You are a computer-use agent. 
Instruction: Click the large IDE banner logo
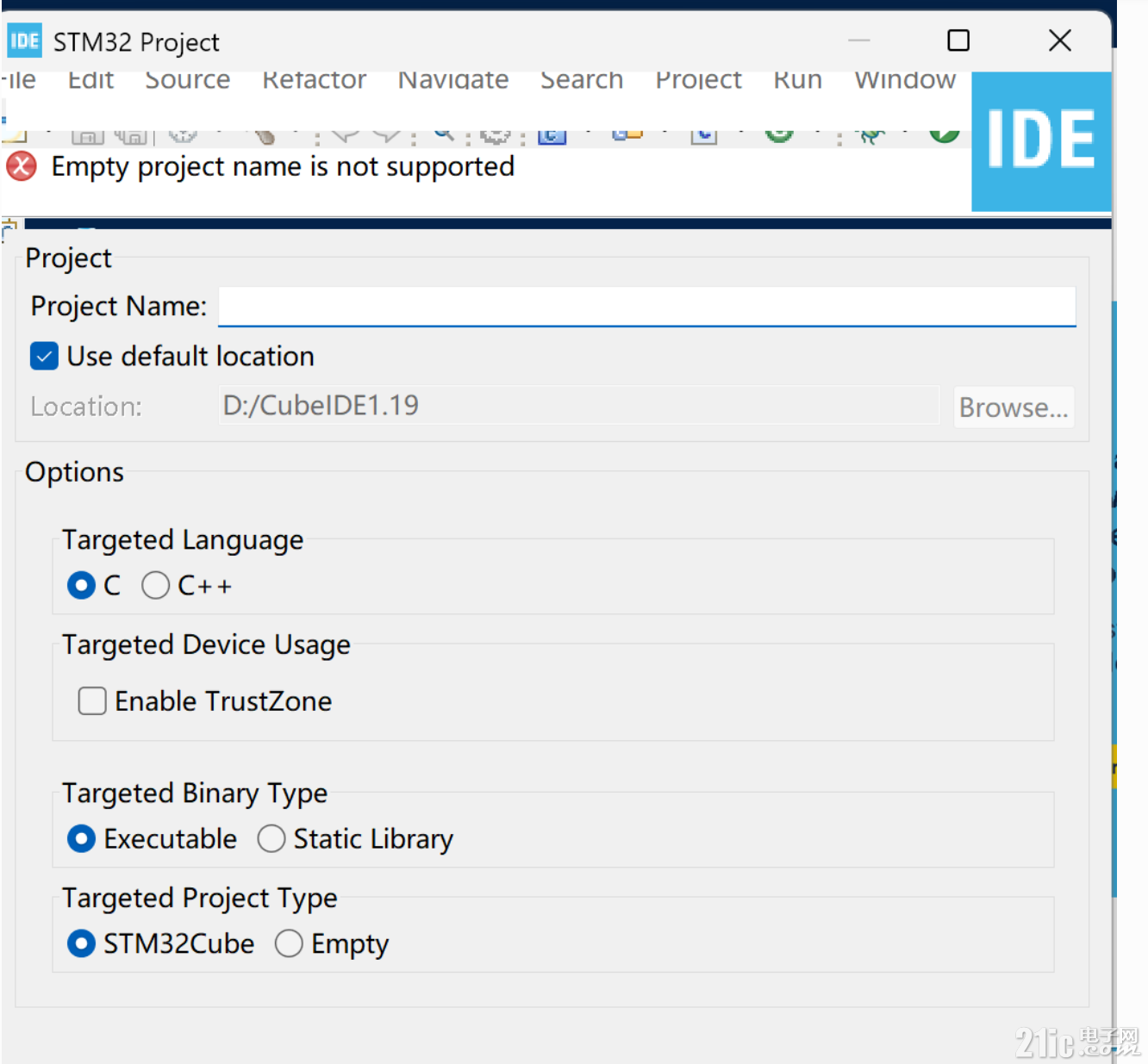click(x=1041, y=141)
